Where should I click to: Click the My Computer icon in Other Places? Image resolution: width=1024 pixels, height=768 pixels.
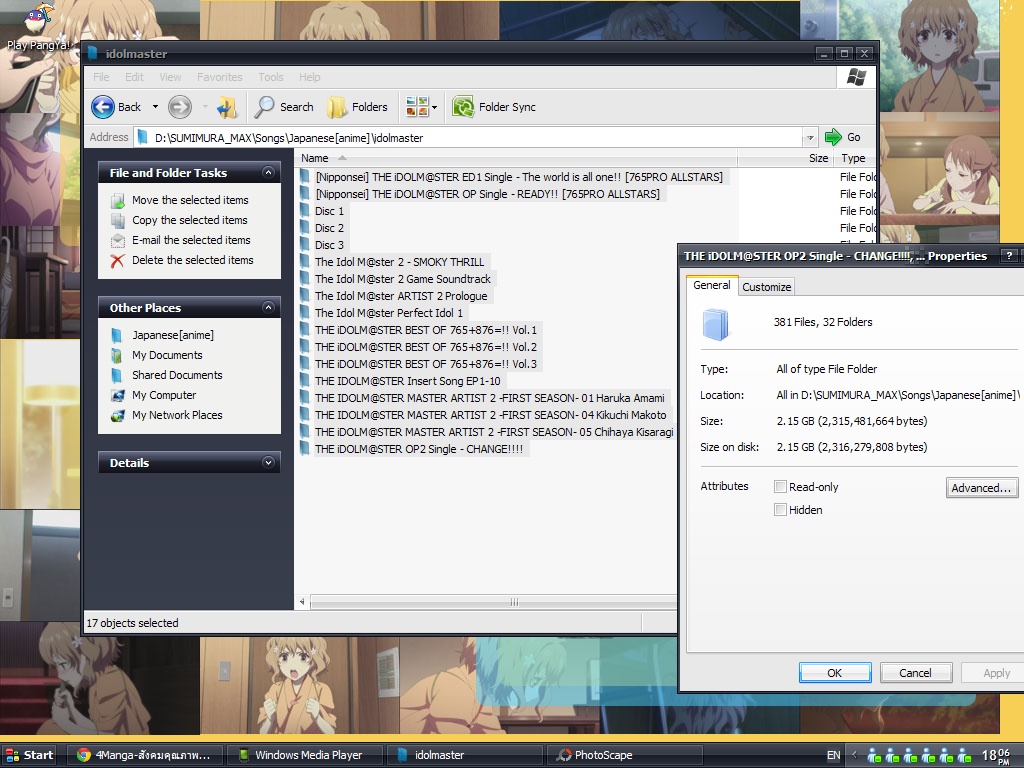click(118, 395)
